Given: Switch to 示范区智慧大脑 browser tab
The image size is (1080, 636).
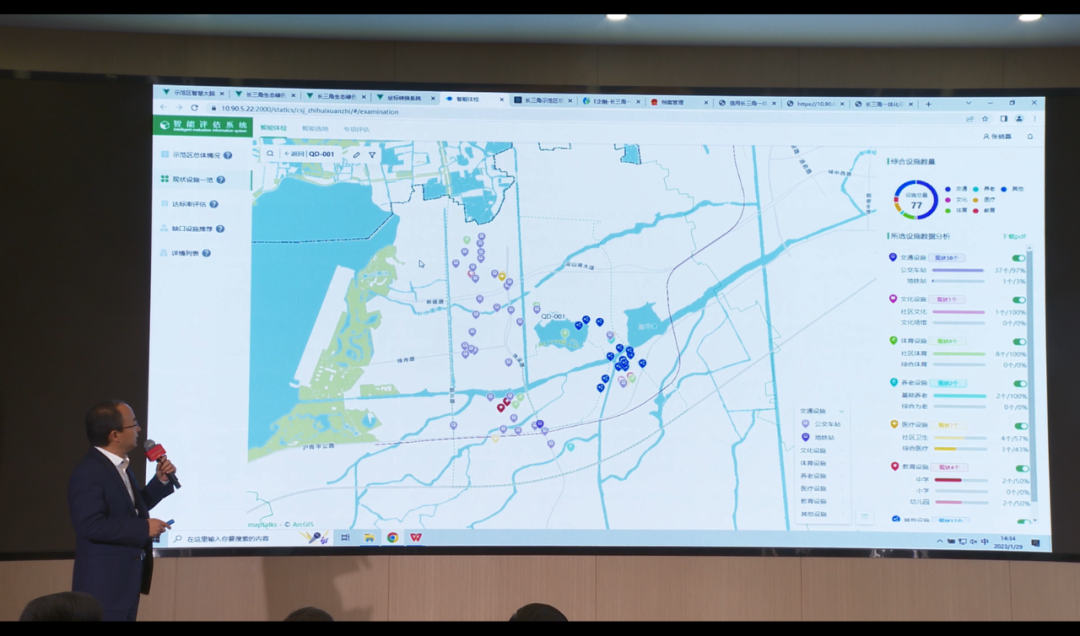Looking at the screenshot, I should (x=193, y=92).
